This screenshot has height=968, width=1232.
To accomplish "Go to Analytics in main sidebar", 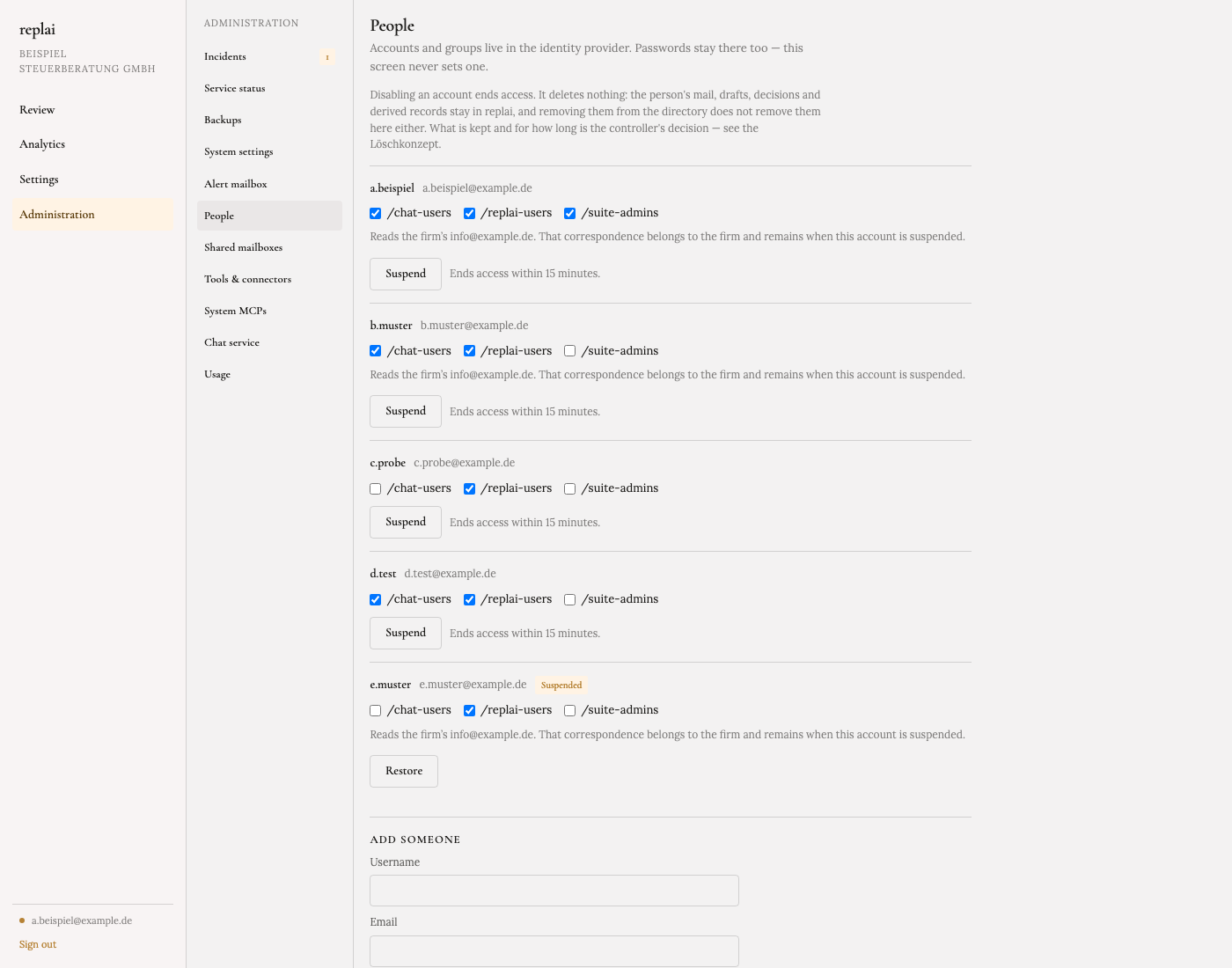I will 92,144.
